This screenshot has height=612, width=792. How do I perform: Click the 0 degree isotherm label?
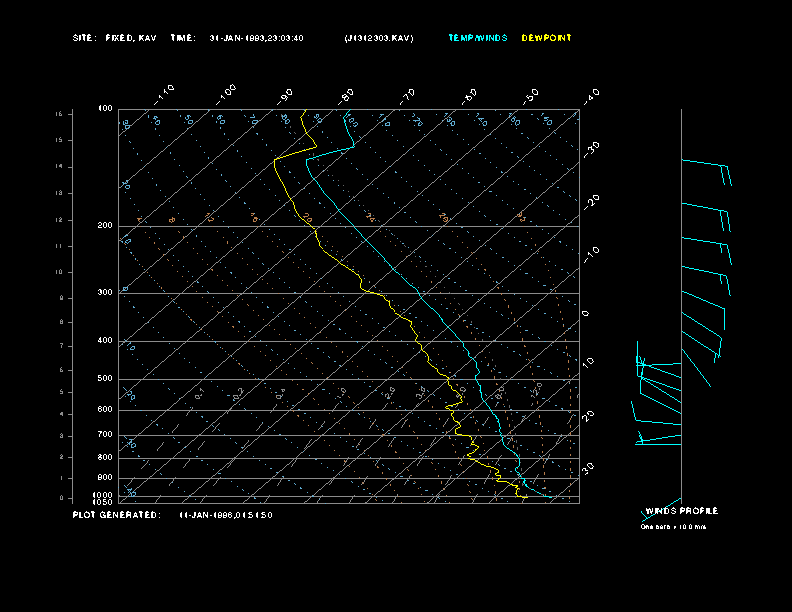pyautogui.click(x=586, y=313)
